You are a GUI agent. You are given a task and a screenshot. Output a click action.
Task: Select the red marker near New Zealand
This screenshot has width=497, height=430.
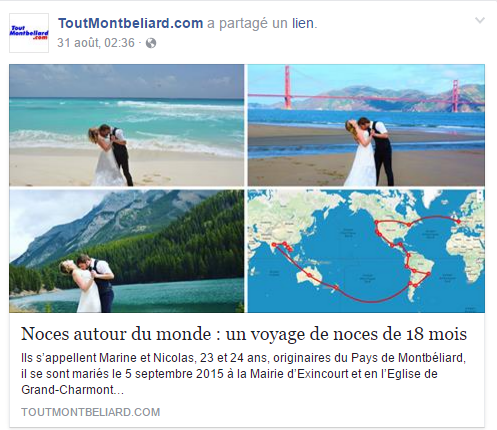point(336,287)
